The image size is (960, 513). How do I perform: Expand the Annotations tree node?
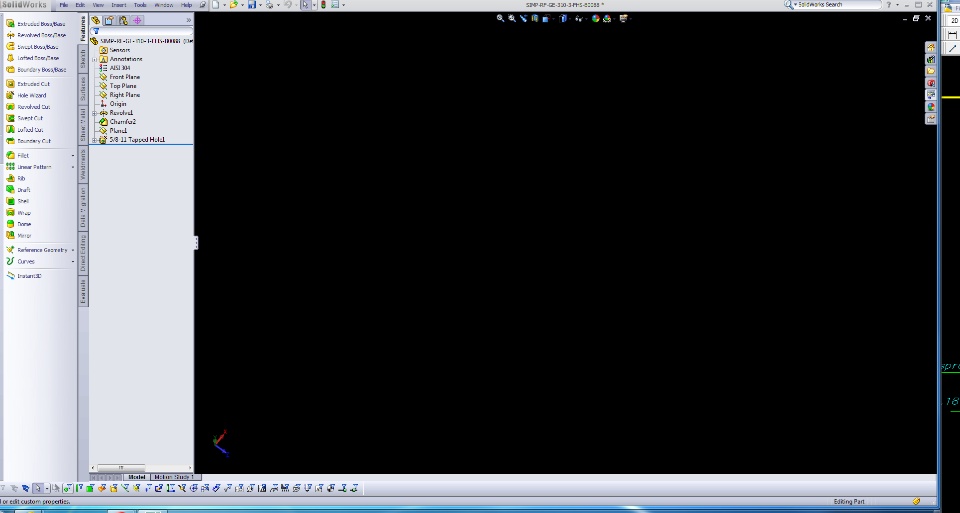click(x=95, y=59)
